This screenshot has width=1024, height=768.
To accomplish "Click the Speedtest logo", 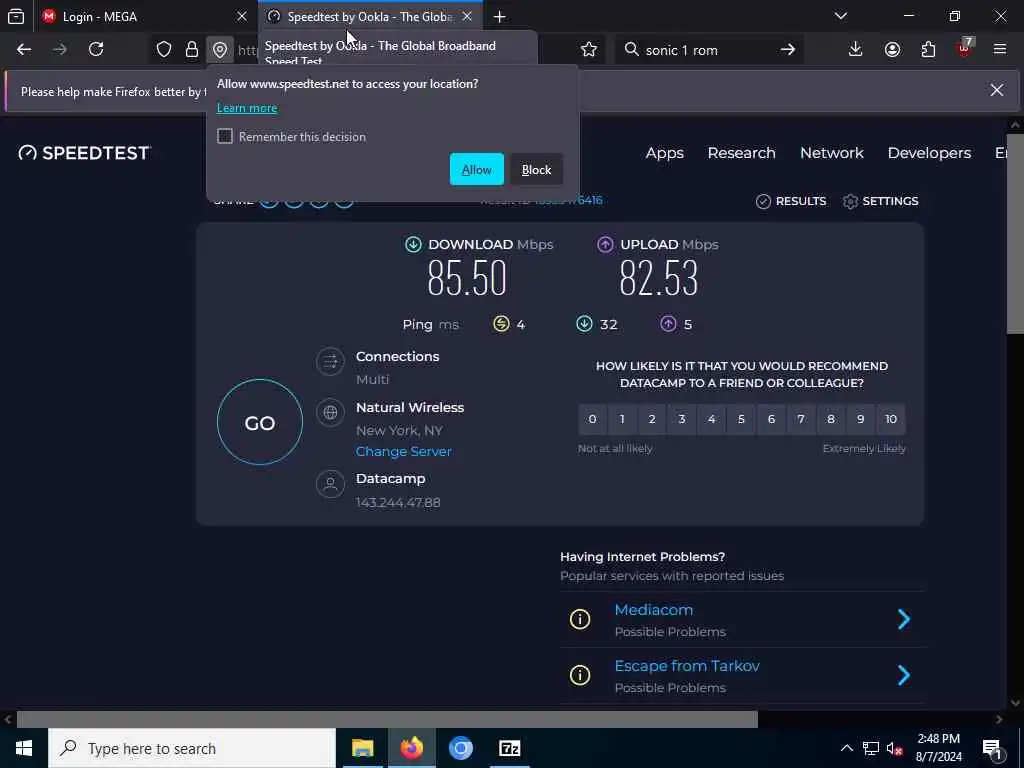I will click(85, 153).
